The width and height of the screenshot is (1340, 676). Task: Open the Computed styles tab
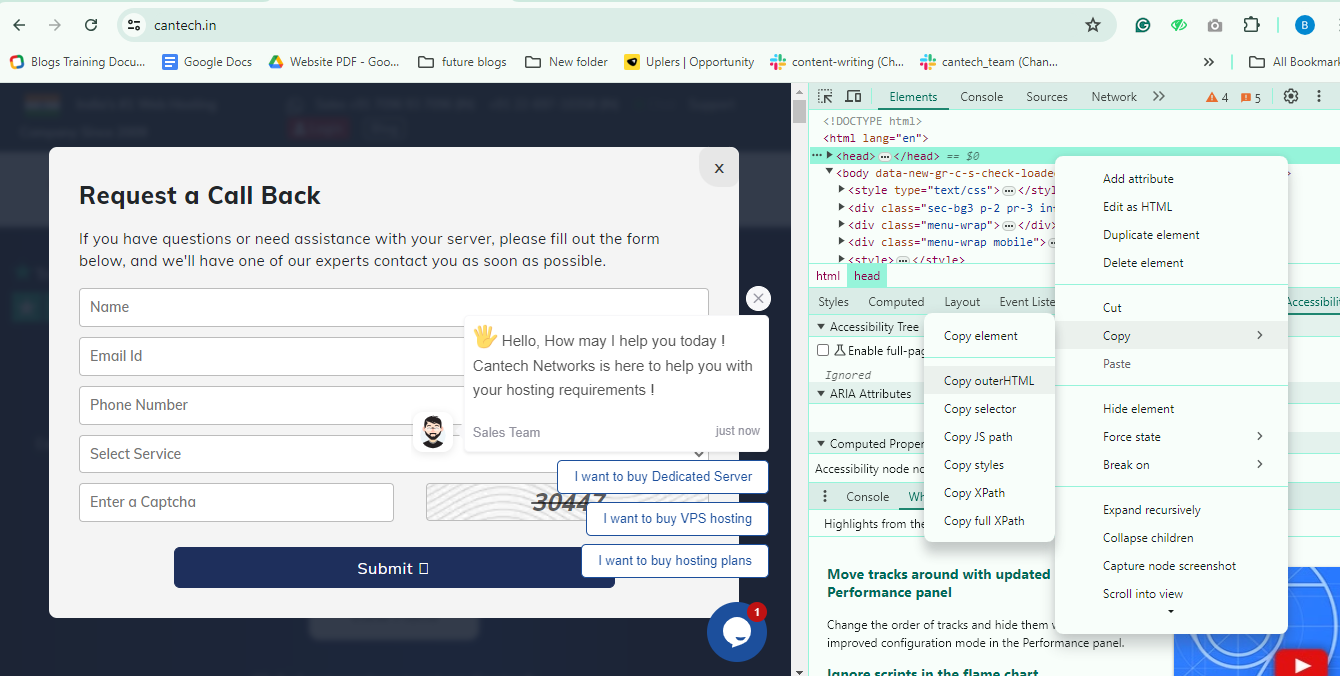point(896,302)
